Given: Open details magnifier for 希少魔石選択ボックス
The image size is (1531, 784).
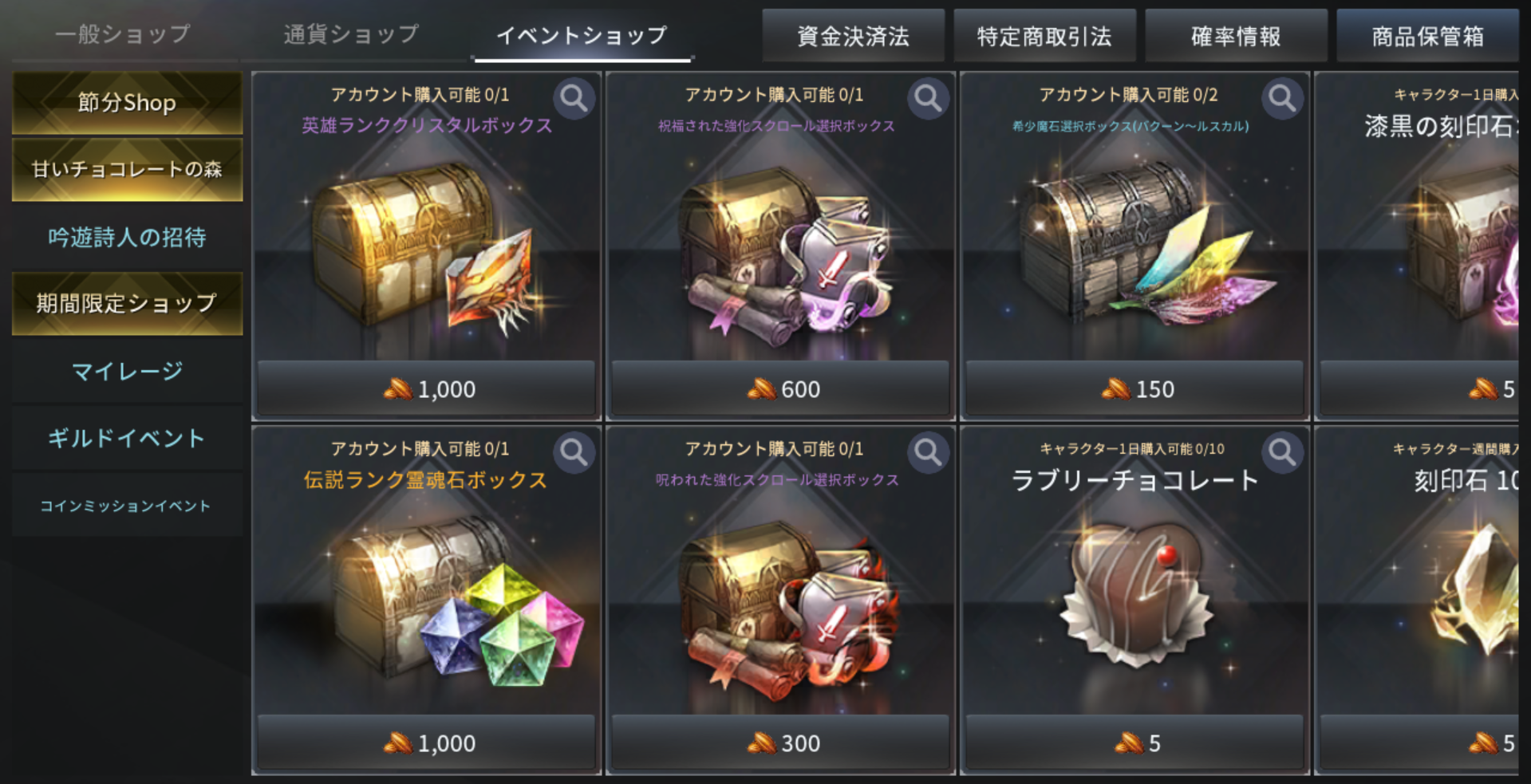Looking at the screenshot, I should [1282, 98].
